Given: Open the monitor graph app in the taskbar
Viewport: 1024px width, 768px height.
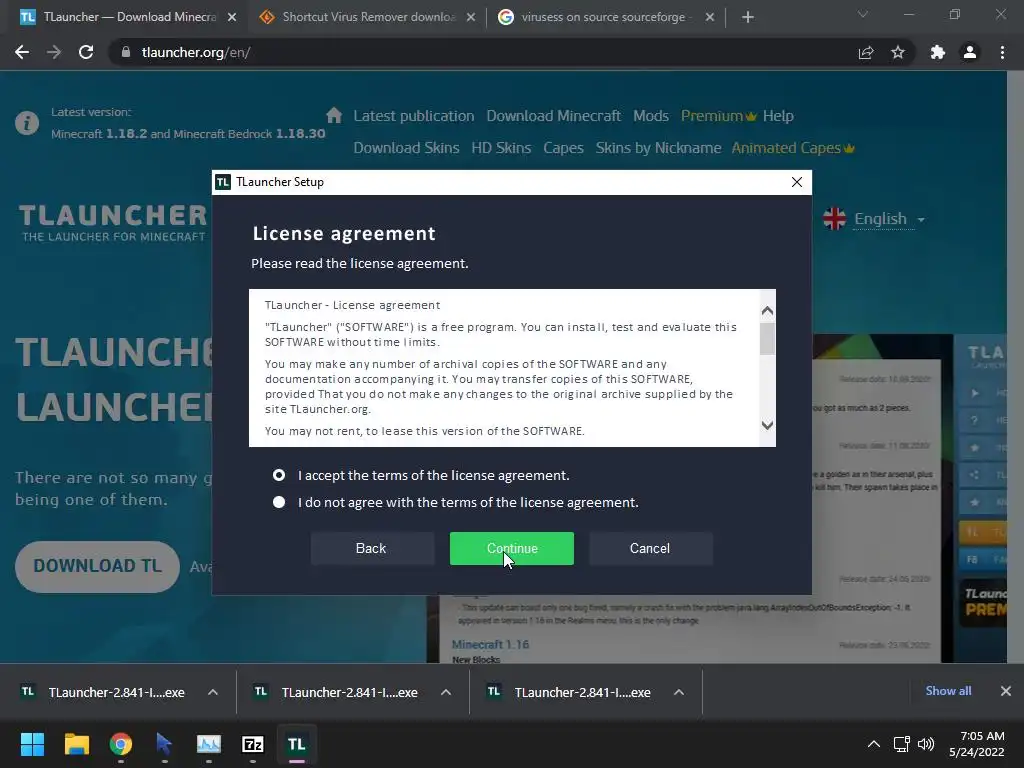Looking at the screenshot, I should click(209, 744).
